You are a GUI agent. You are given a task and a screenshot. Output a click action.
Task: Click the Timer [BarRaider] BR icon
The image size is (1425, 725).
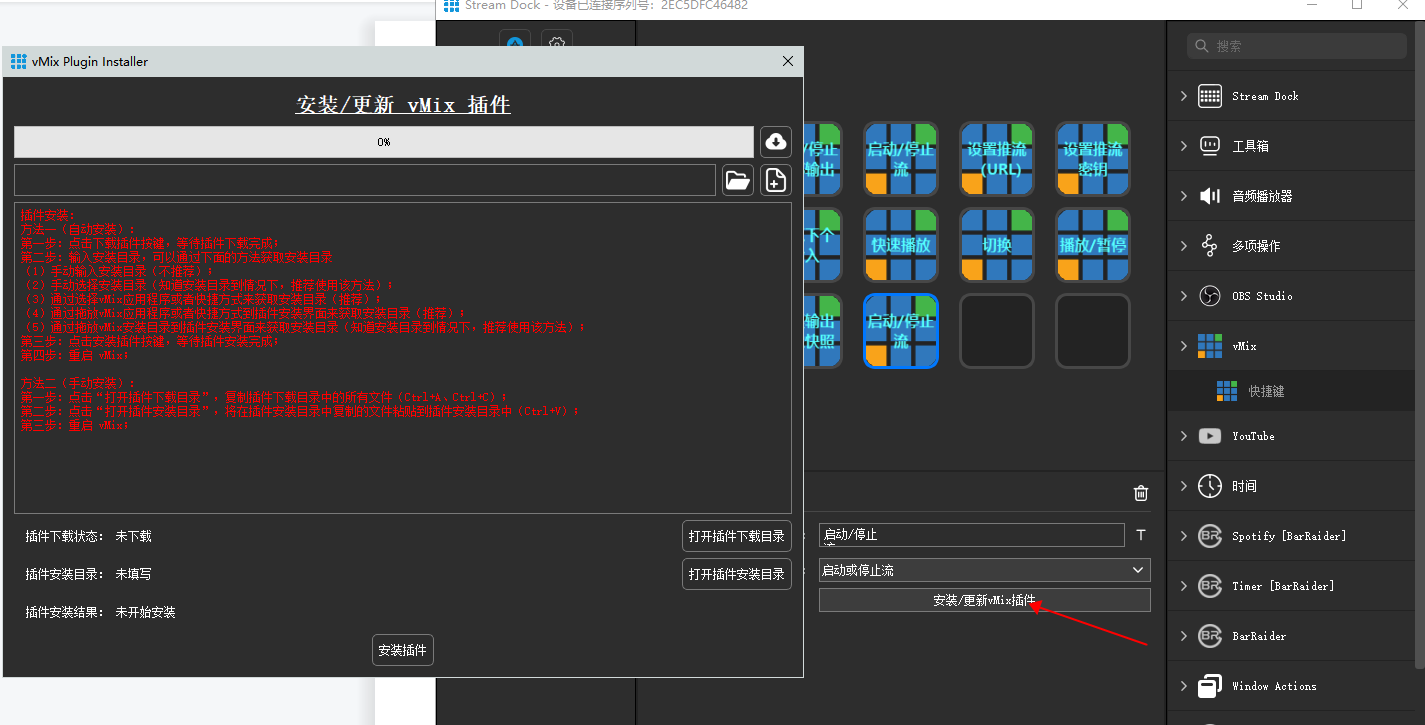tap(1210, 586)
